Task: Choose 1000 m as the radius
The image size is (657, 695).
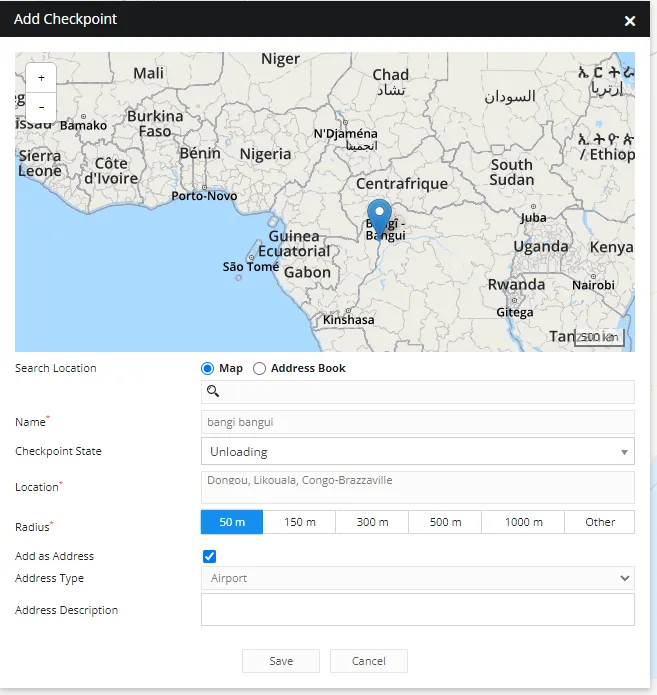Action: click(523, 522)
